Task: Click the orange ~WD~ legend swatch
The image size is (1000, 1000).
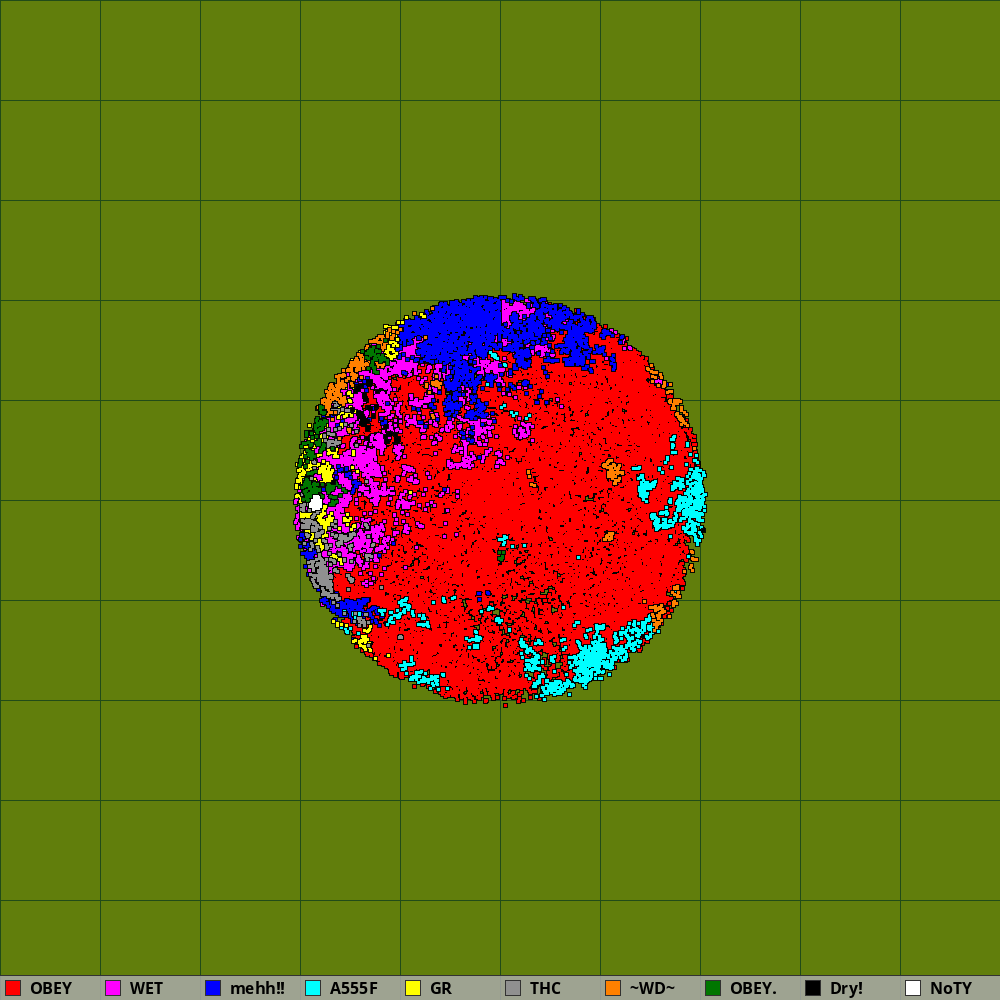Action: pyautogui.click(x=613, y=988)
